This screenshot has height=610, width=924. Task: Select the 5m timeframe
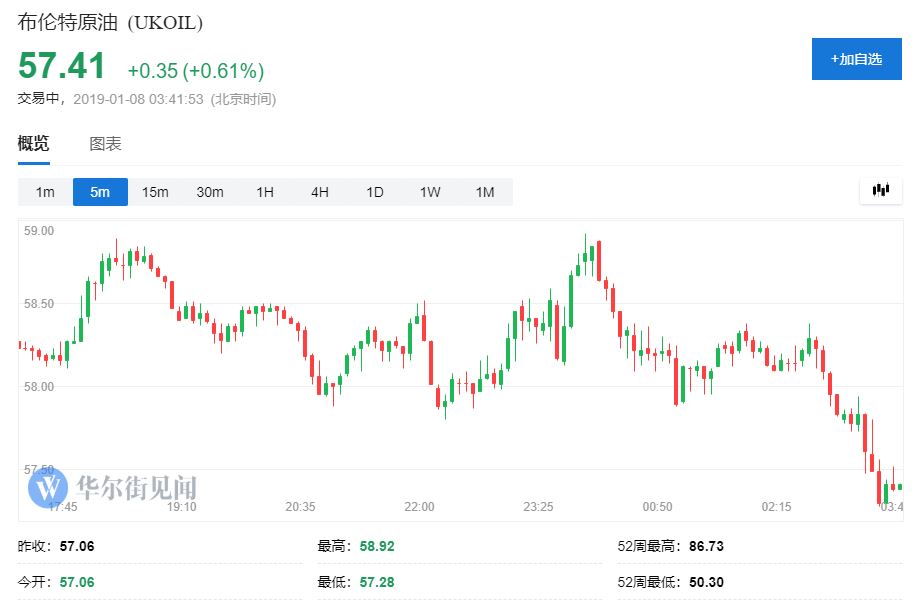(x=100, y=192)
